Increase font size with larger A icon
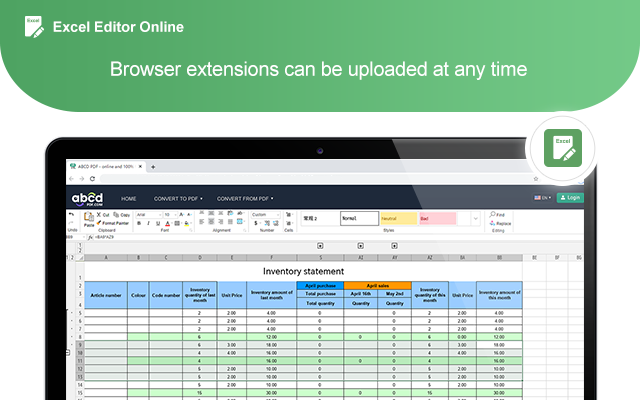This screenshot has height=400, width=640. (181, 214)
